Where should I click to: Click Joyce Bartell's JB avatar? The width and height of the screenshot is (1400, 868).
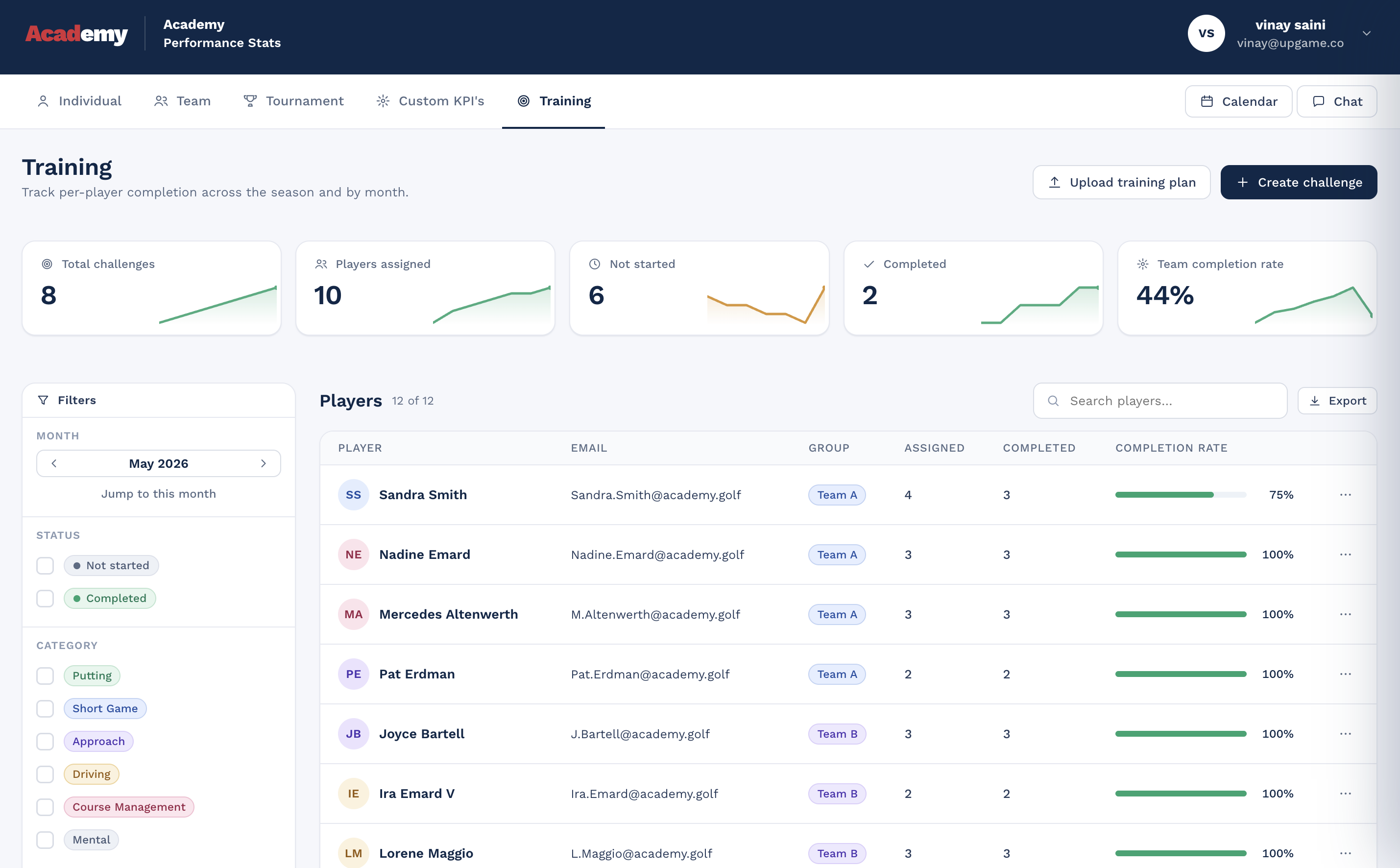354,734
